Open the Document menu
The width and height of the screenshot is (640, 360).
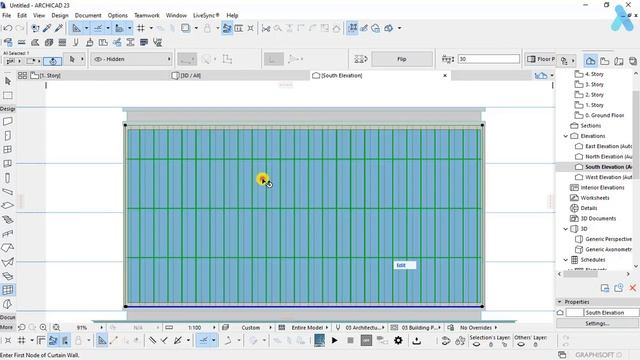(x=88, y=15)
